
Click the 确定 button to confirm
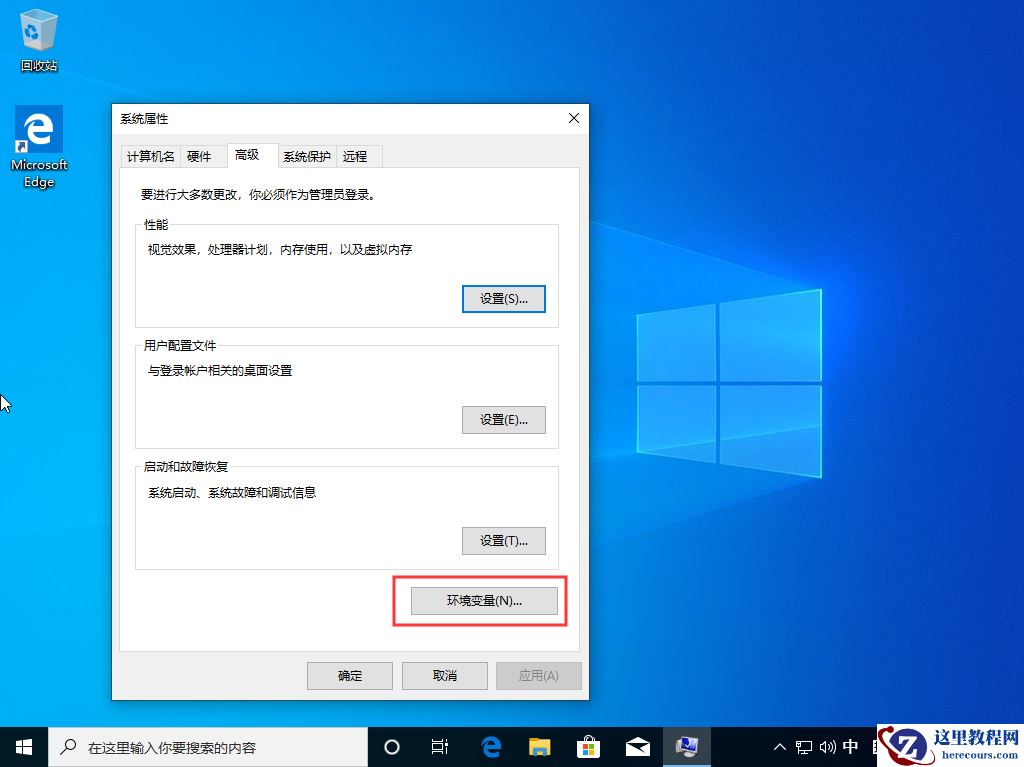pyautogui.click(x=349, y=675)
